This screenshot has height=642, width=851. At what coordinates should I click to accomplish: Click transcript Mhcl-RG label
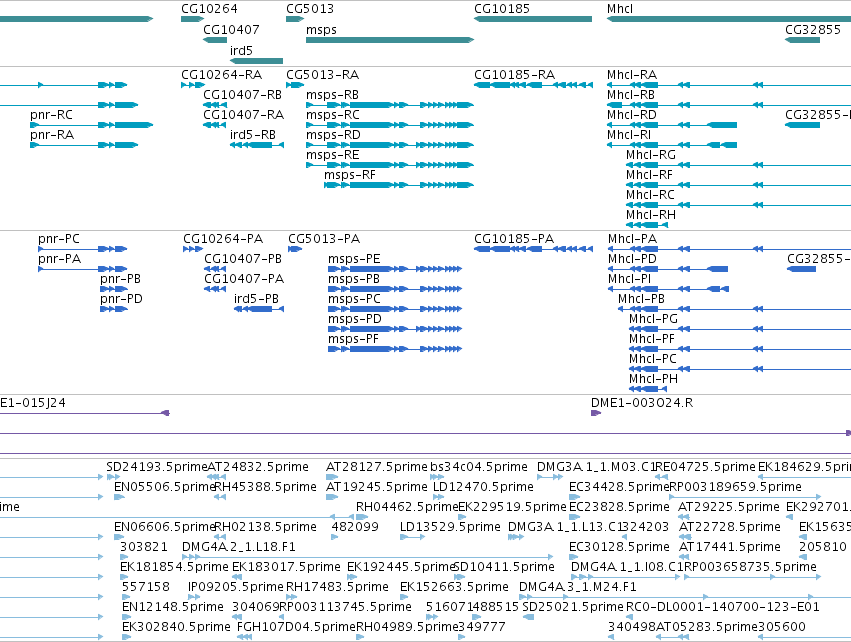pyautogui.click(x=651, y=155)
